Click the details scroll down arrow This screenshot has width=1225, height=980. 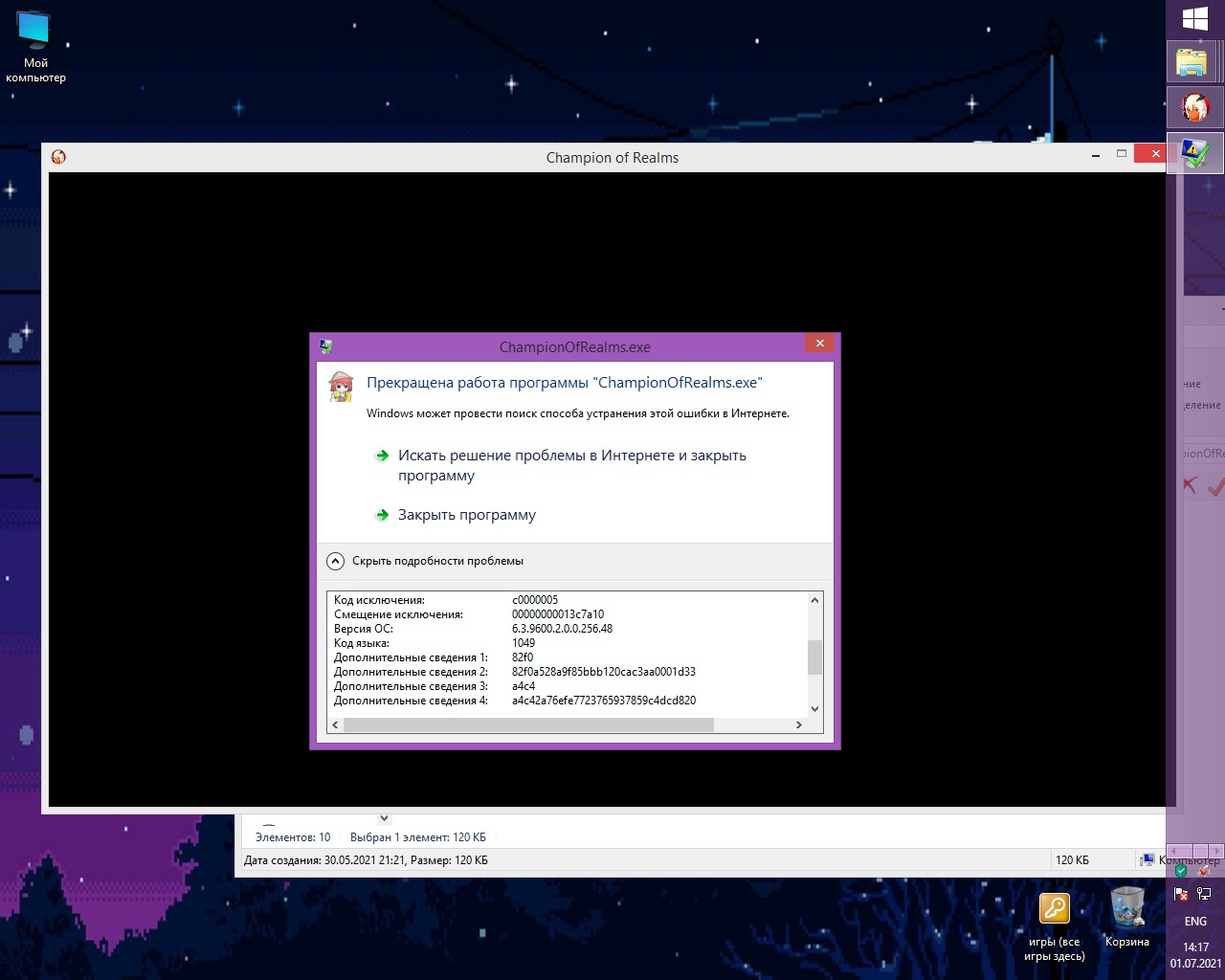[814, 709]
